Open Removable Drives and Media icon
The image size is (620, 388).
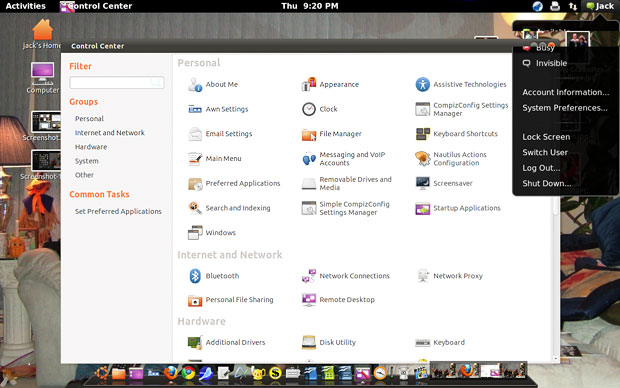[x=309, y=184]
